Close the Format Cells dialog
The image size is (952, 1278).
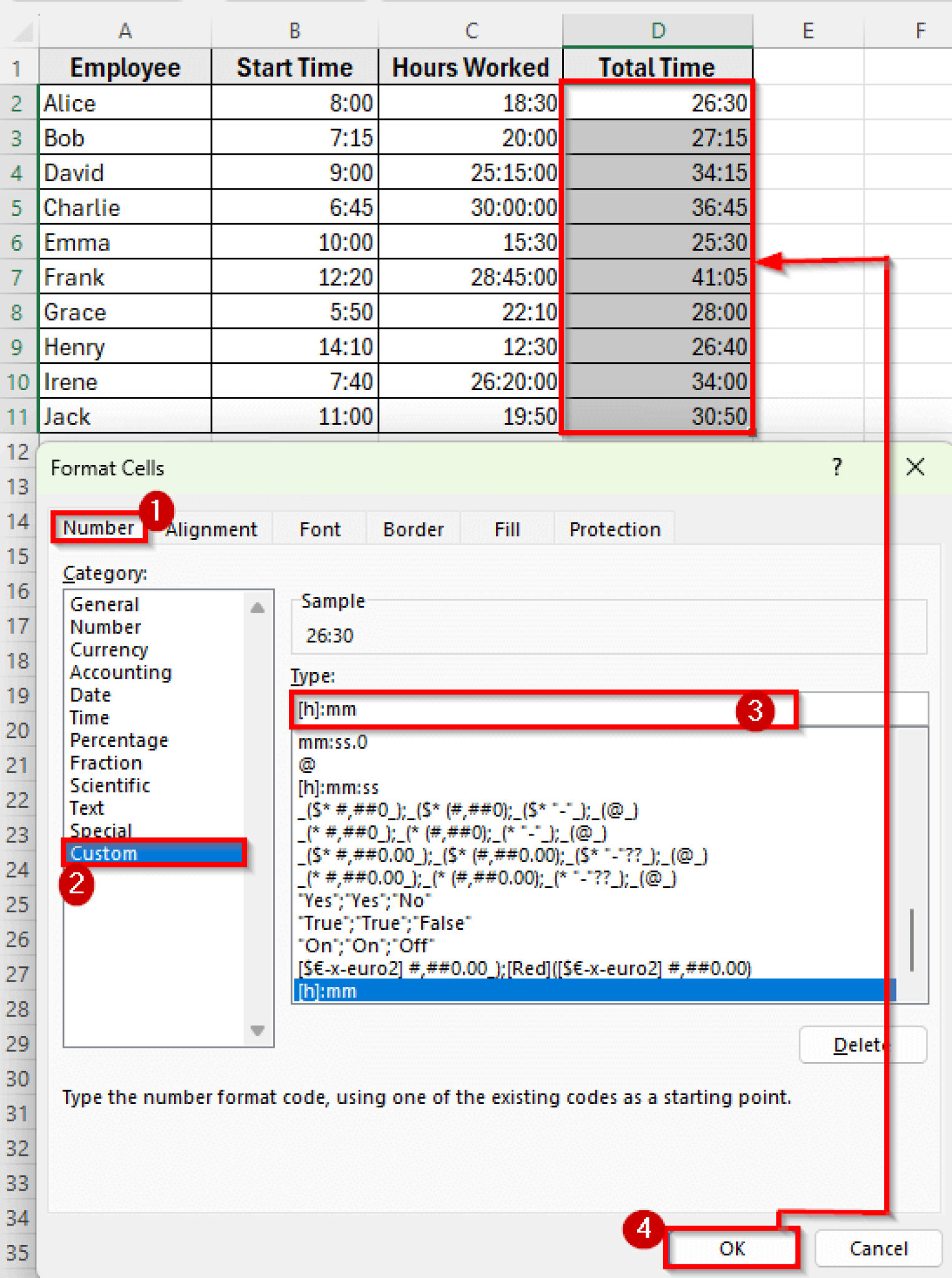coord(915,467)
